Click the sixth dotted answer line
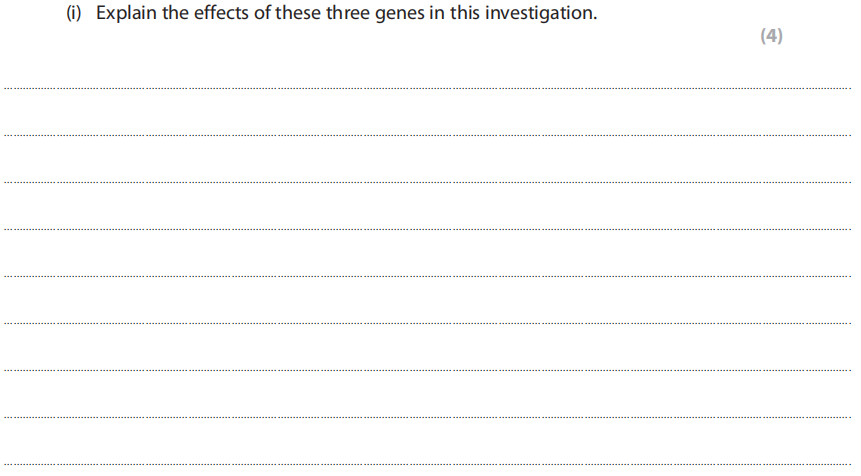This screenshot has height=476, width=861. pyautogui.click(x=430, y=324)
